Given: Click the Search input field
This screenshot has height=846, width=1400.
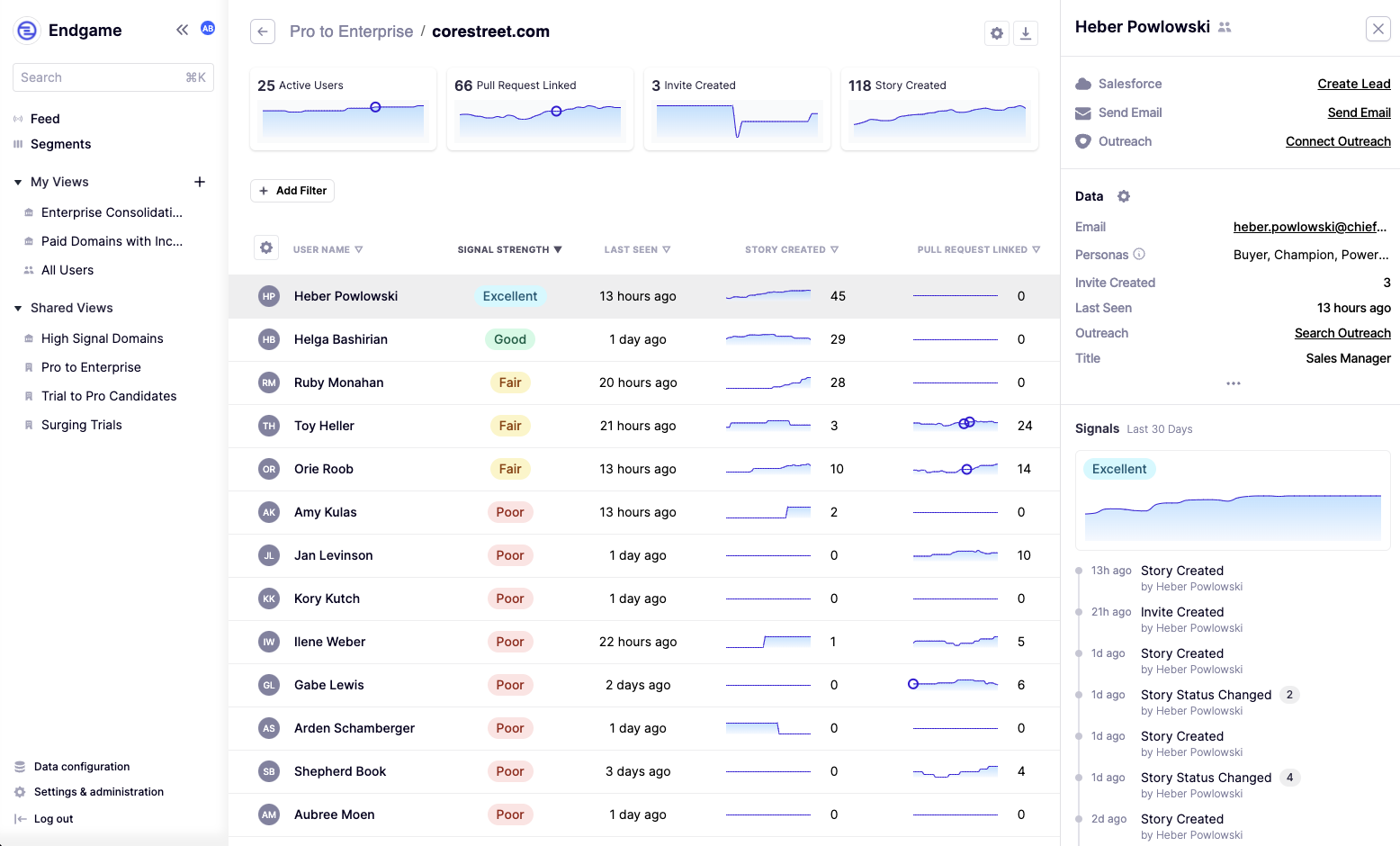Looking at the screenshot, I should click(113, 77).
